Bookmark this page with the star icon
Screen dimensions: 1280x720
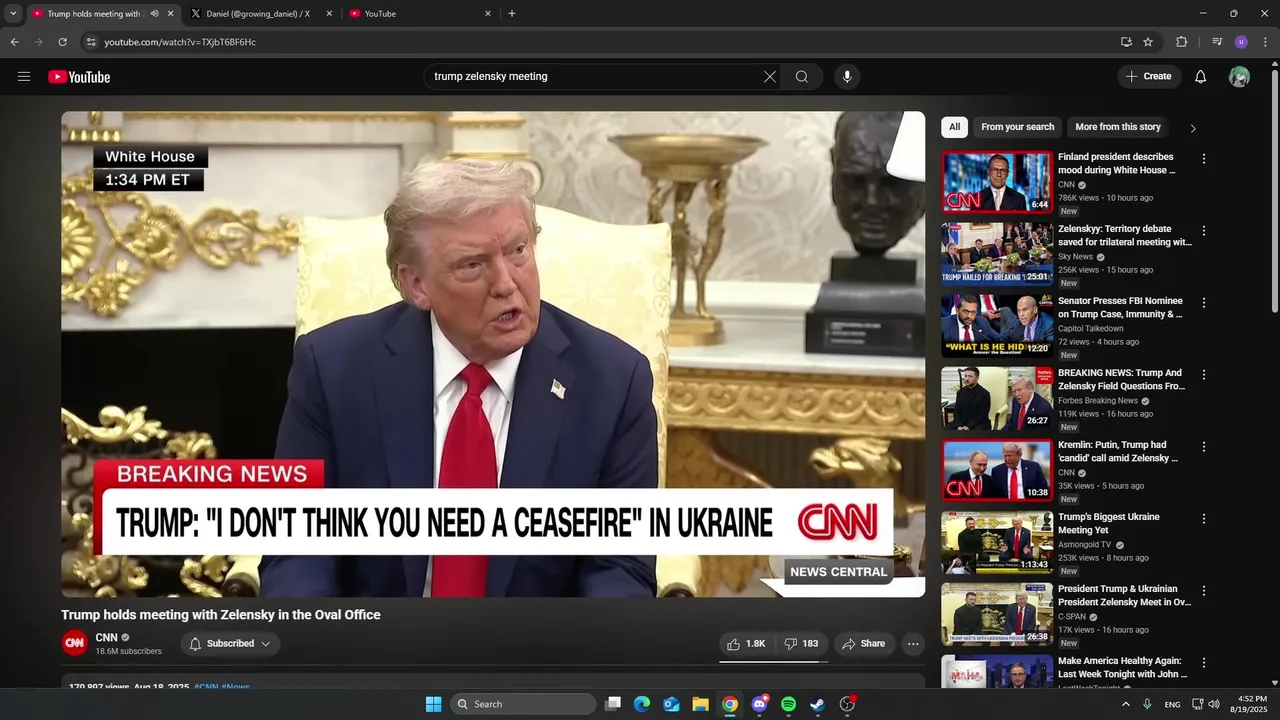pos(1148,42)
